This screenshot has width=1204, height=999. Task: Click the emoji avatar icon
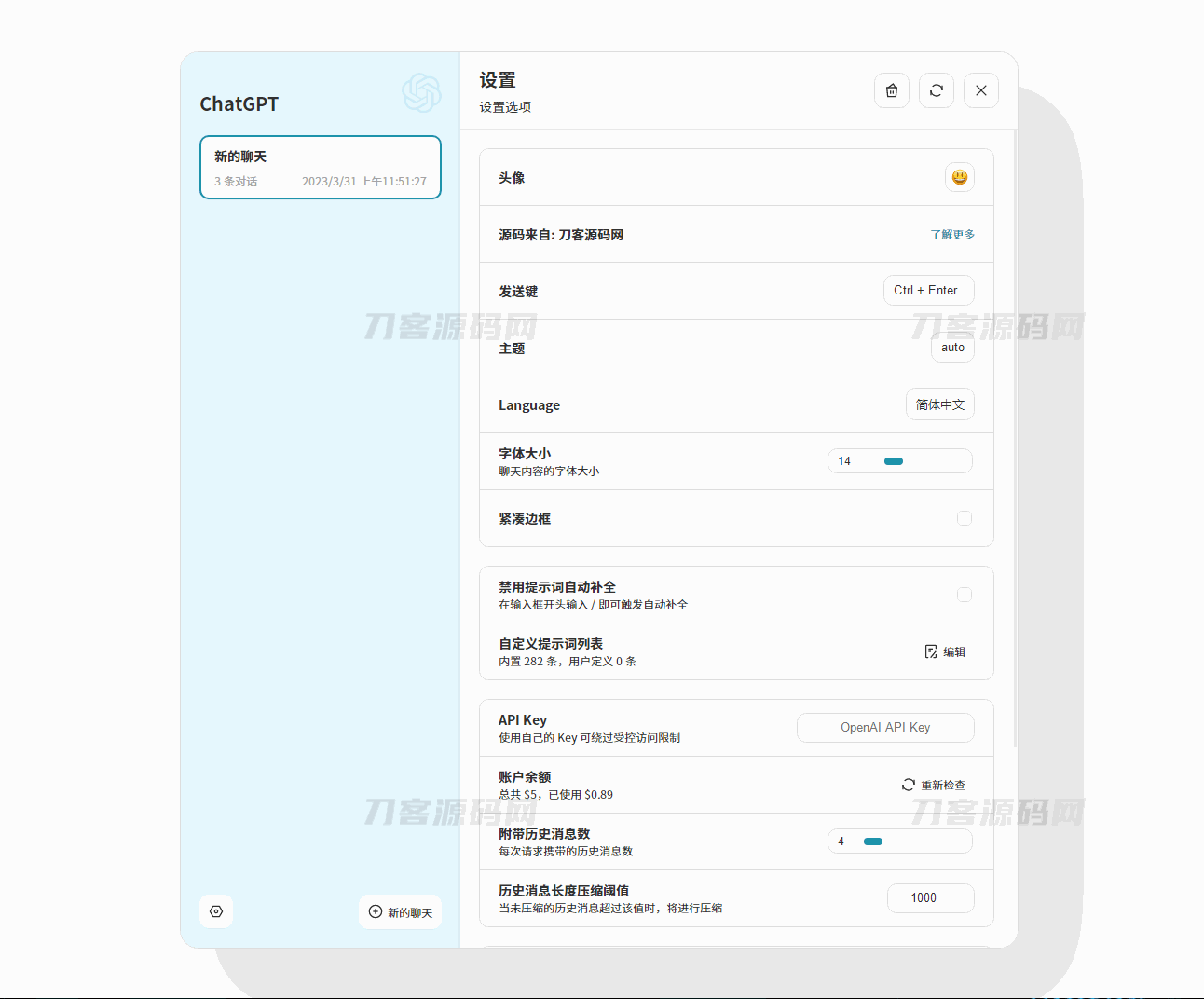[959, 177]
